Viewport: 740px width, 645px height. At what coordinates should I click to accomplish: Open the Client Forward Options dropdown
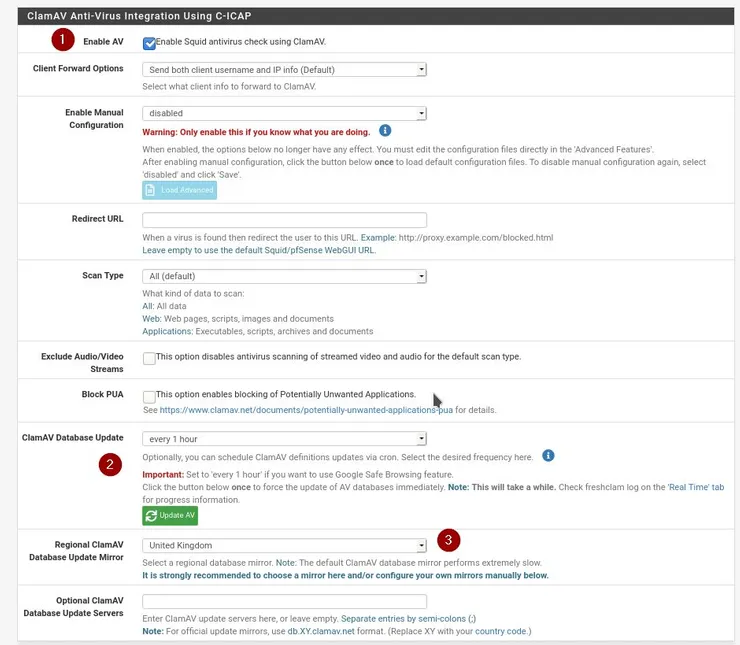284,70
